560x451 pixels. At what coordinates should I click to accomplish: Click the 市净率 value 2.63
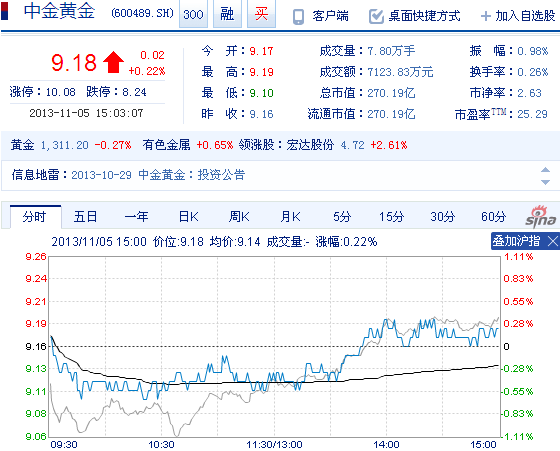(x=529, y=93)
